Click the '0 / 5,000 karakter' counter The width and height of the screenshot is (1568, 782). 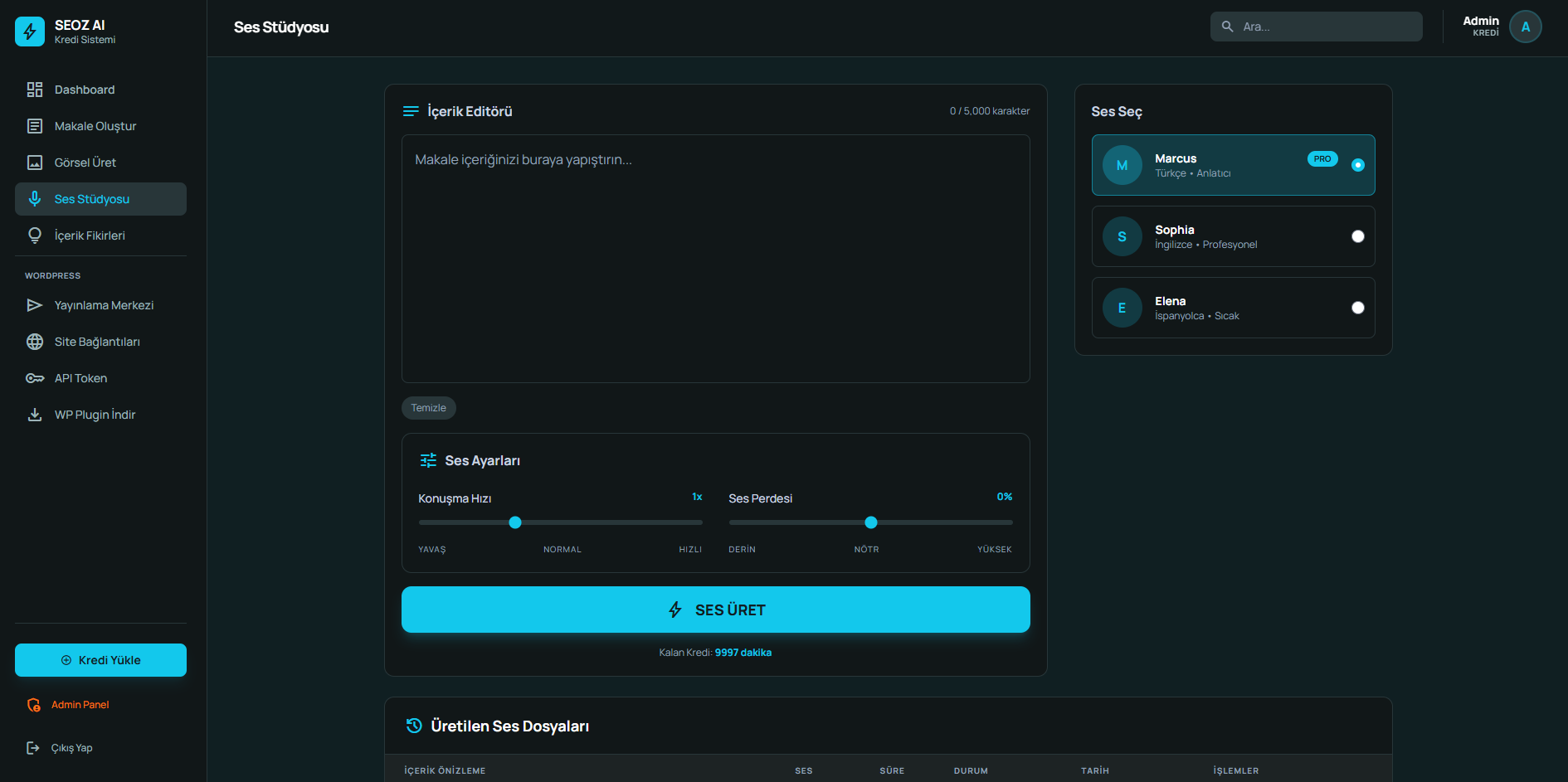(x=990, y=111)
